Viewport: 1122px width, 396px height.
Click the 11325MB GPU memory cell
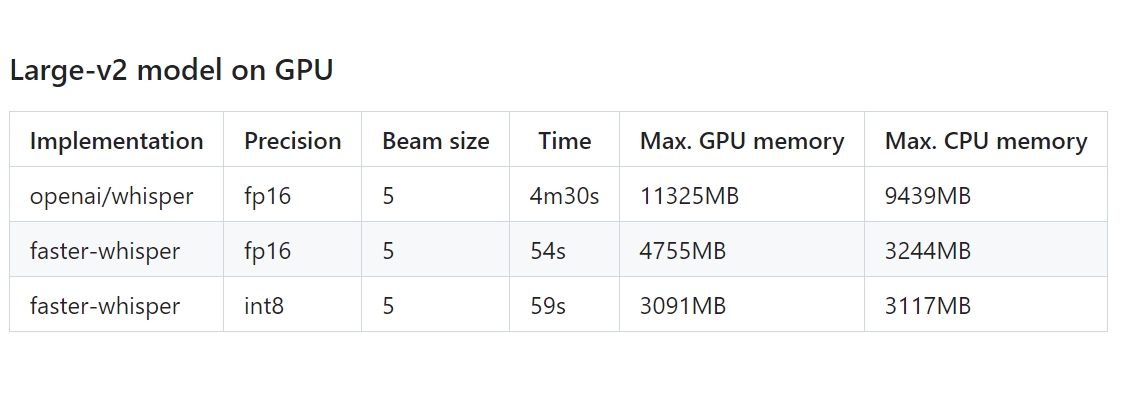tap(689, 195)
